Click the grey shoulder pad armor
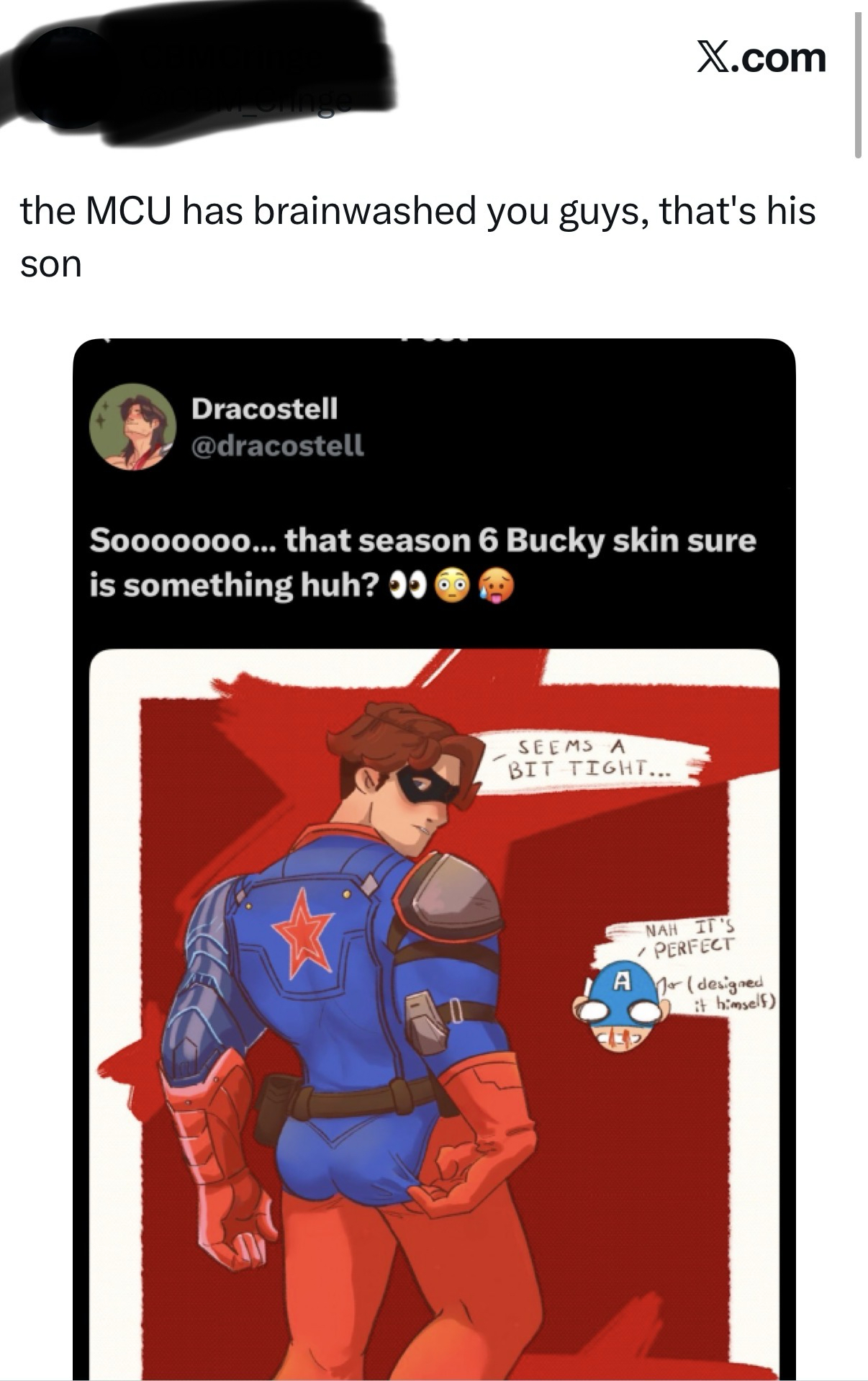The height and width of the screenshot is (1381, 868). [451, 893]
